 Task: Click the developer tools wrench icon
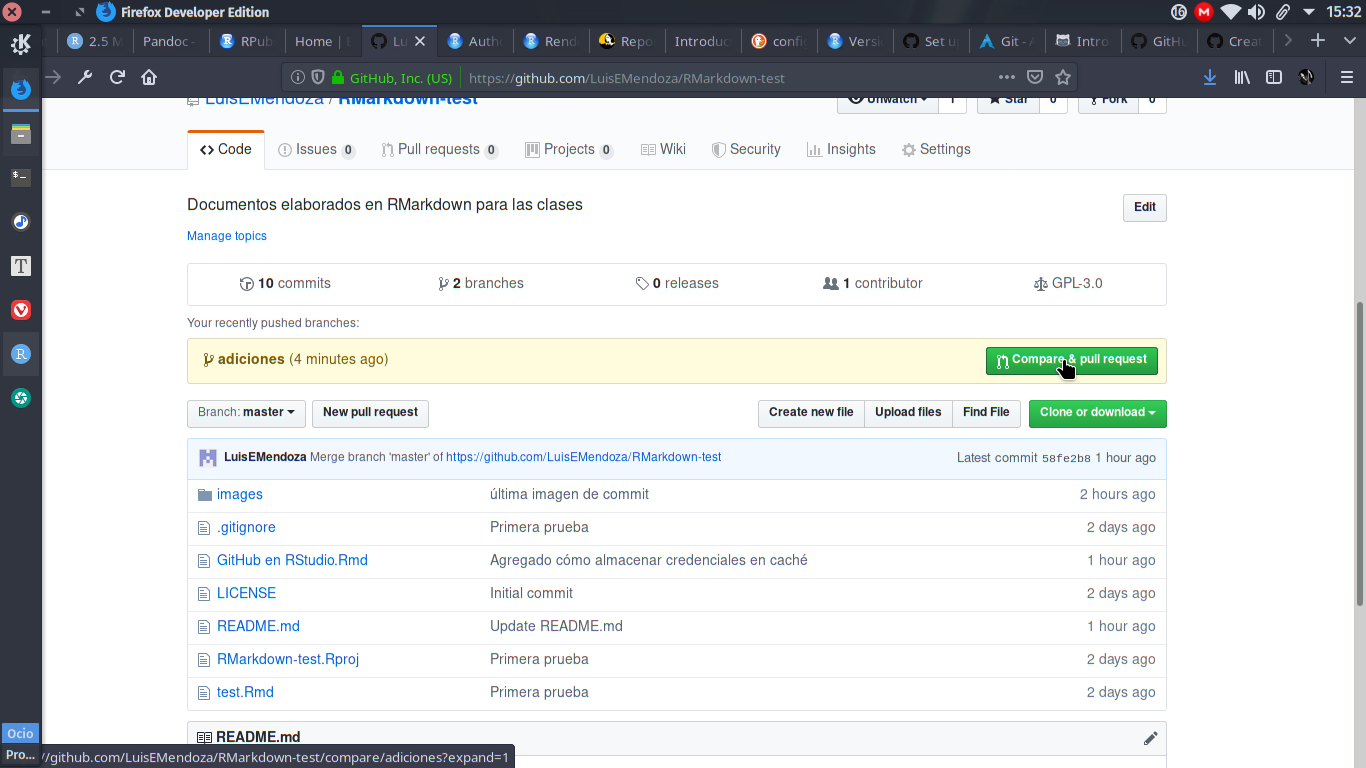[x=85, y=77]
